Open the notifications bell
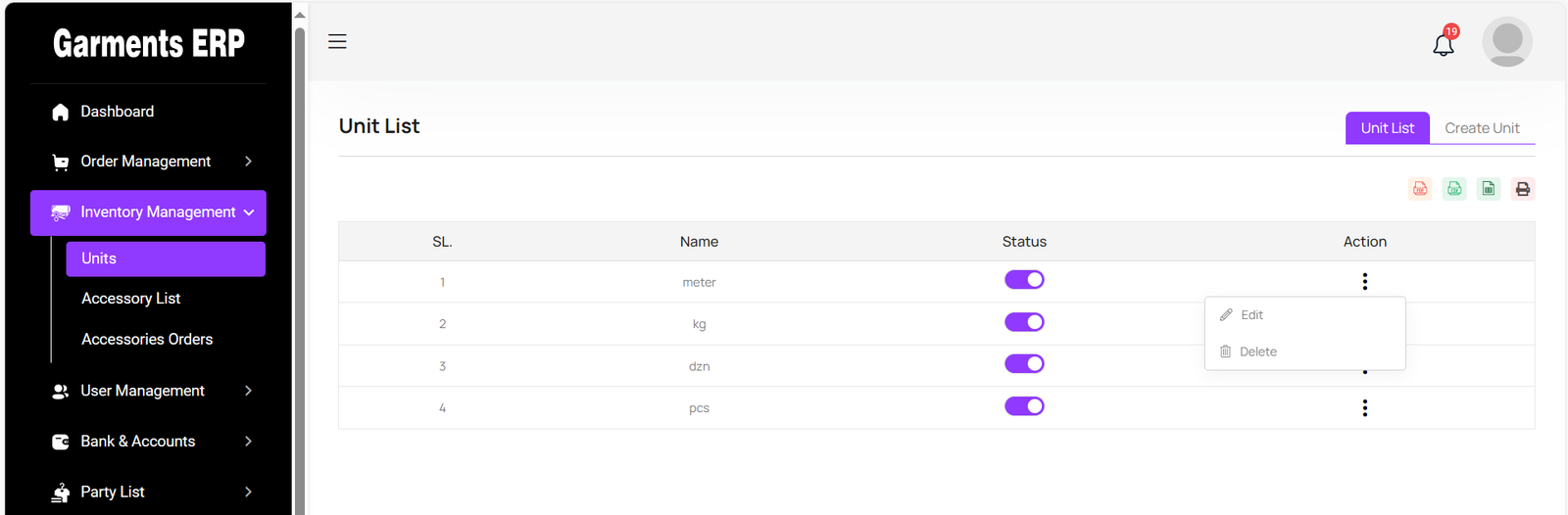1568x515 pixels. point(1443,44)
